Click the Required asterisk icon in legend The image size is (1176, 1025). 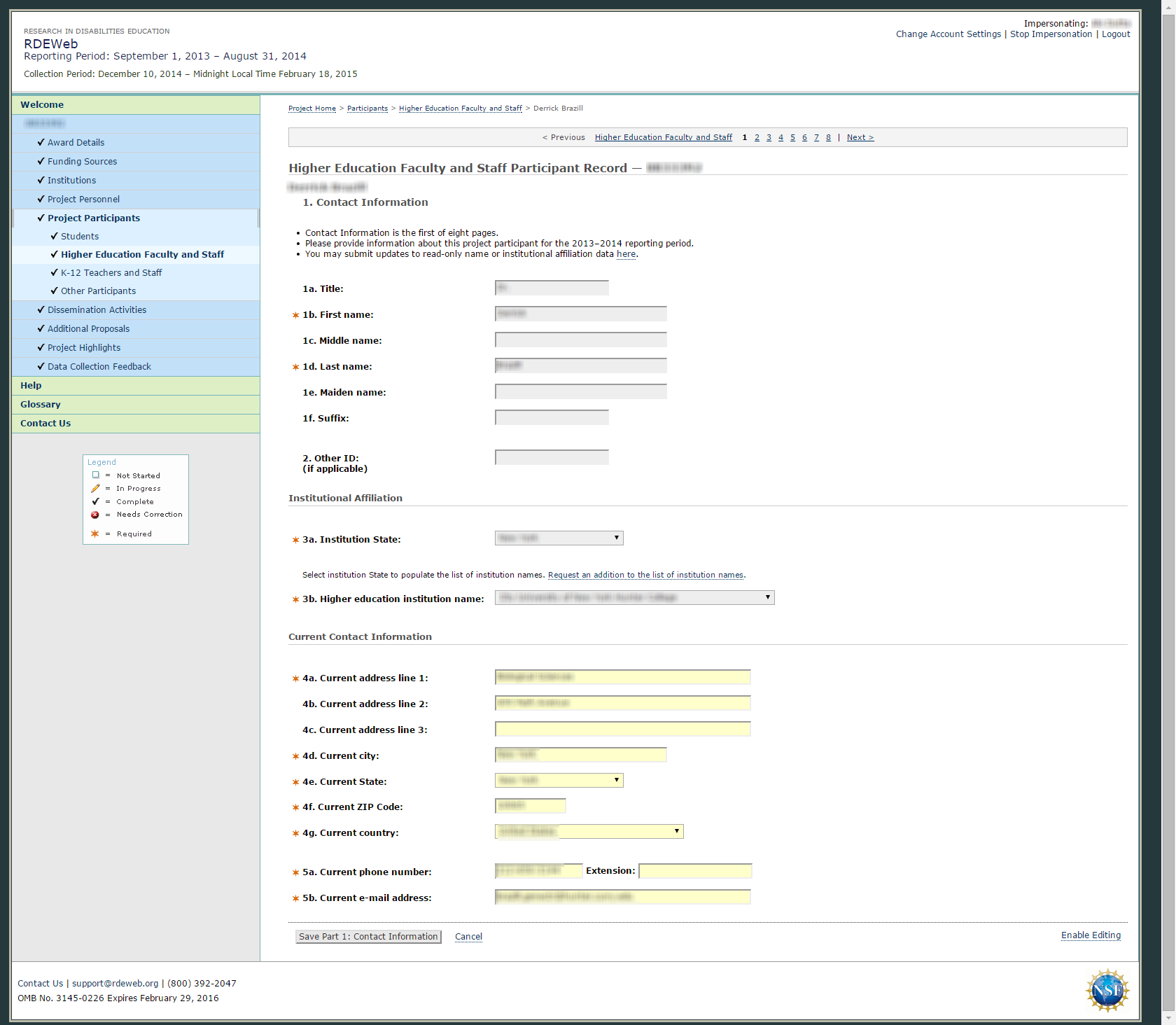pyautogui.click(x=95, y=534)
